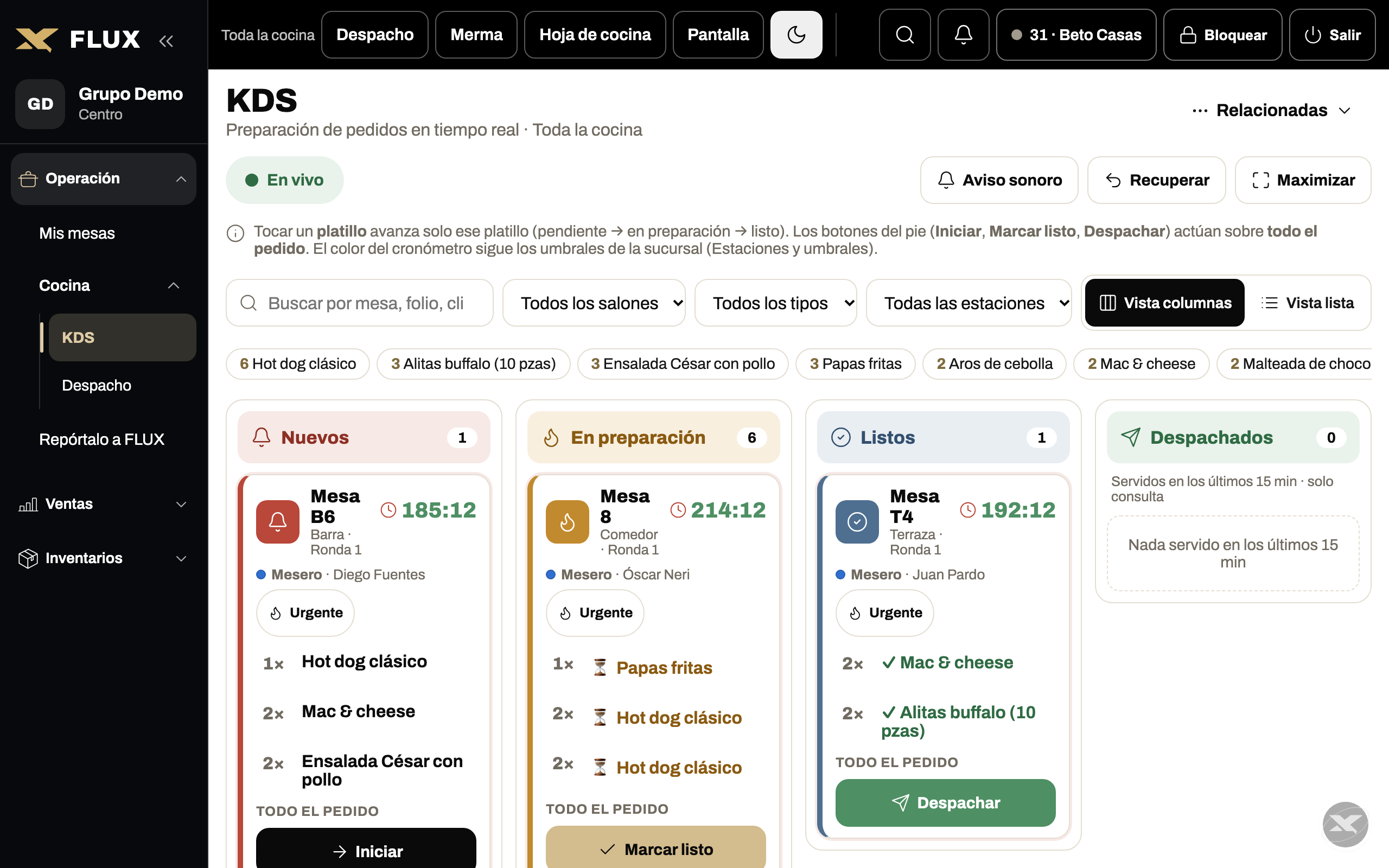This screenshot has width=1389, height=868.
Task: Expand the Relacionadas menu
Action: tap(1272, 110)
